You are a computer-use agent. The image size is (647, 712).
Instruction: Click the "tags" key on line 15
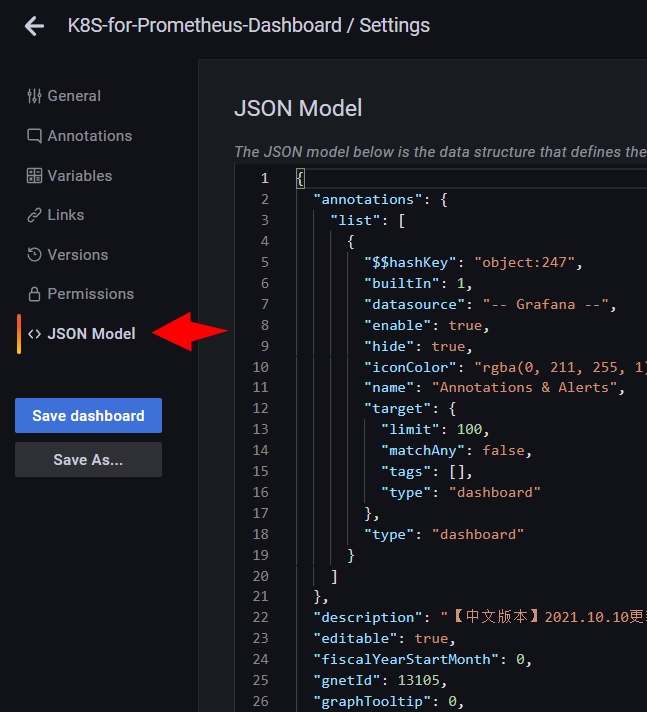click(x=406, y=471)
